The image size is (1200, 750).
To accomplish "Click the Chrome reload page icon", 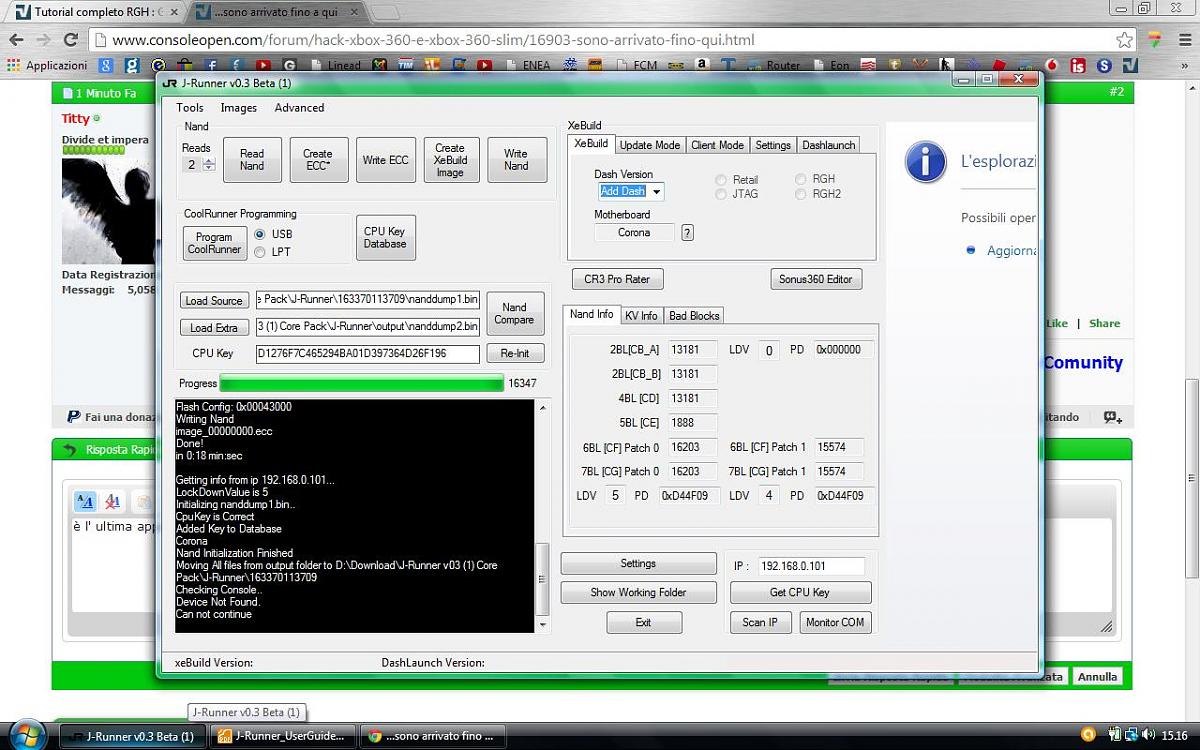I will point(70,40).
